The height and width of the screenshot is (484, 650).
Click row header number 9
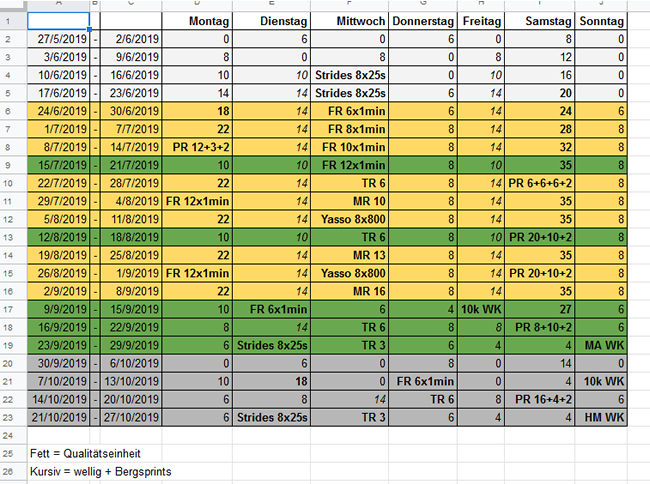(13, 164)
